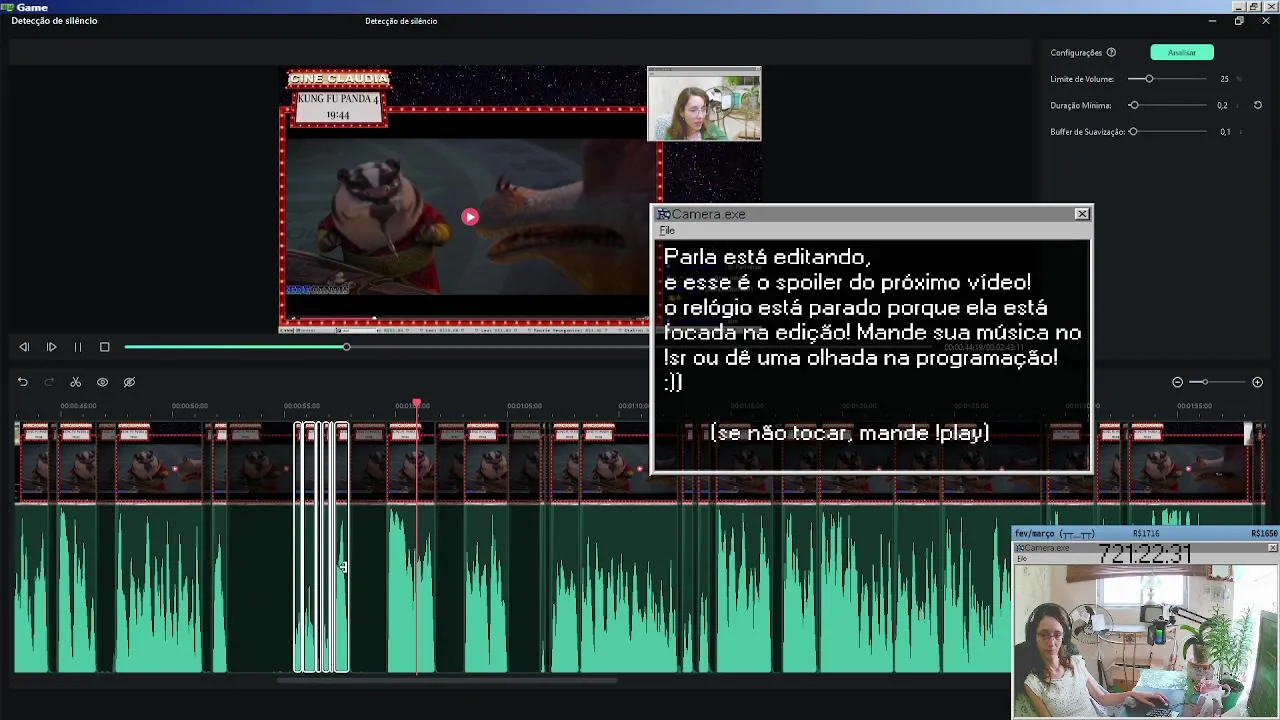Viewport: 1280px width, 720px height.
Task: Click the Detecção de silêncio centered title
Action: 401,21
